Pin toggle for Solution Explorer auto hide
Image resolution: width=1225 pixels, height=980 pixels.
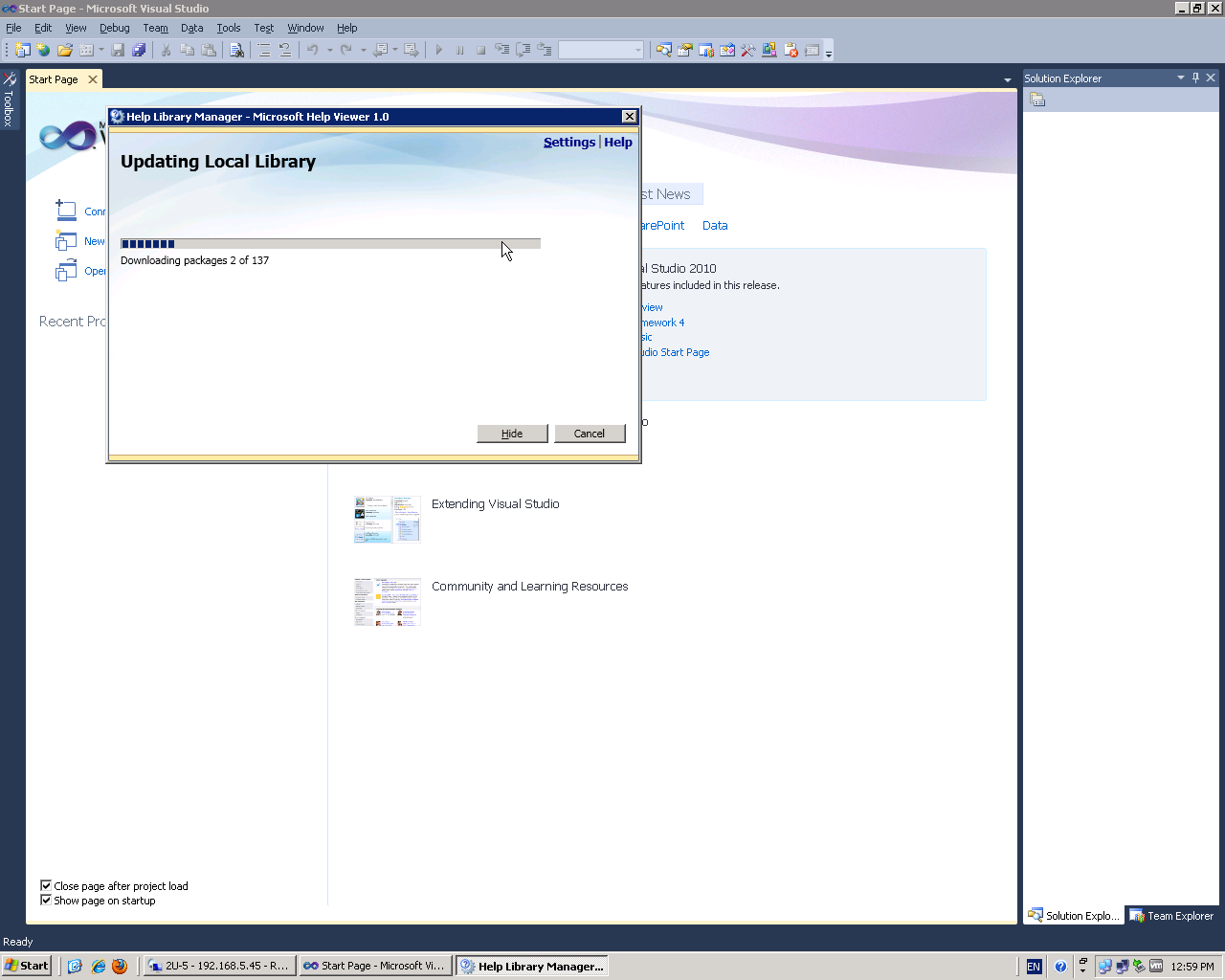click(x=1195, y=78)
